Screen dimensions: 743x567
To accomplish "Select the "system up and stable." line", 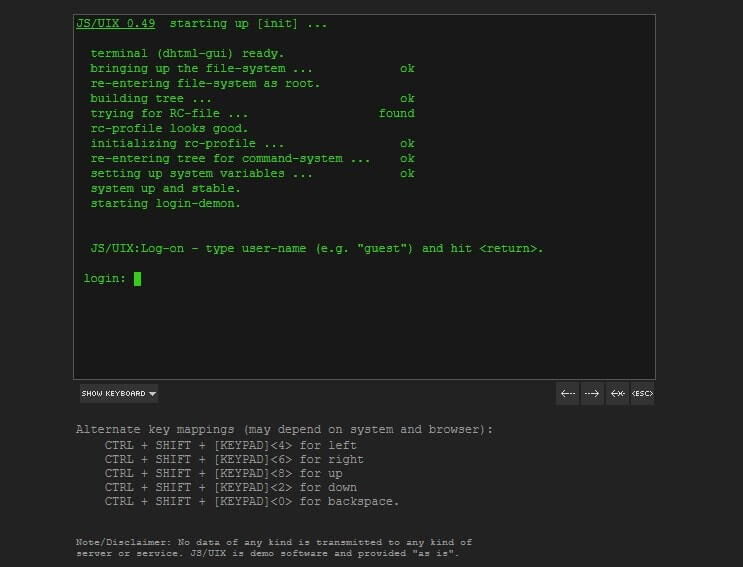I will (x=165, y=189).
